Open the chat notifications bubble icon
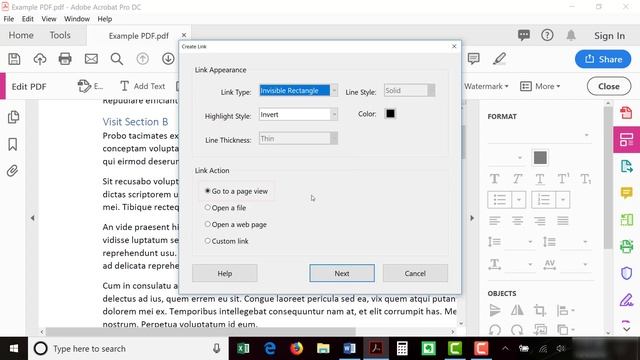The height and width of the screenshot is (360, 640). tap(524, 35)
